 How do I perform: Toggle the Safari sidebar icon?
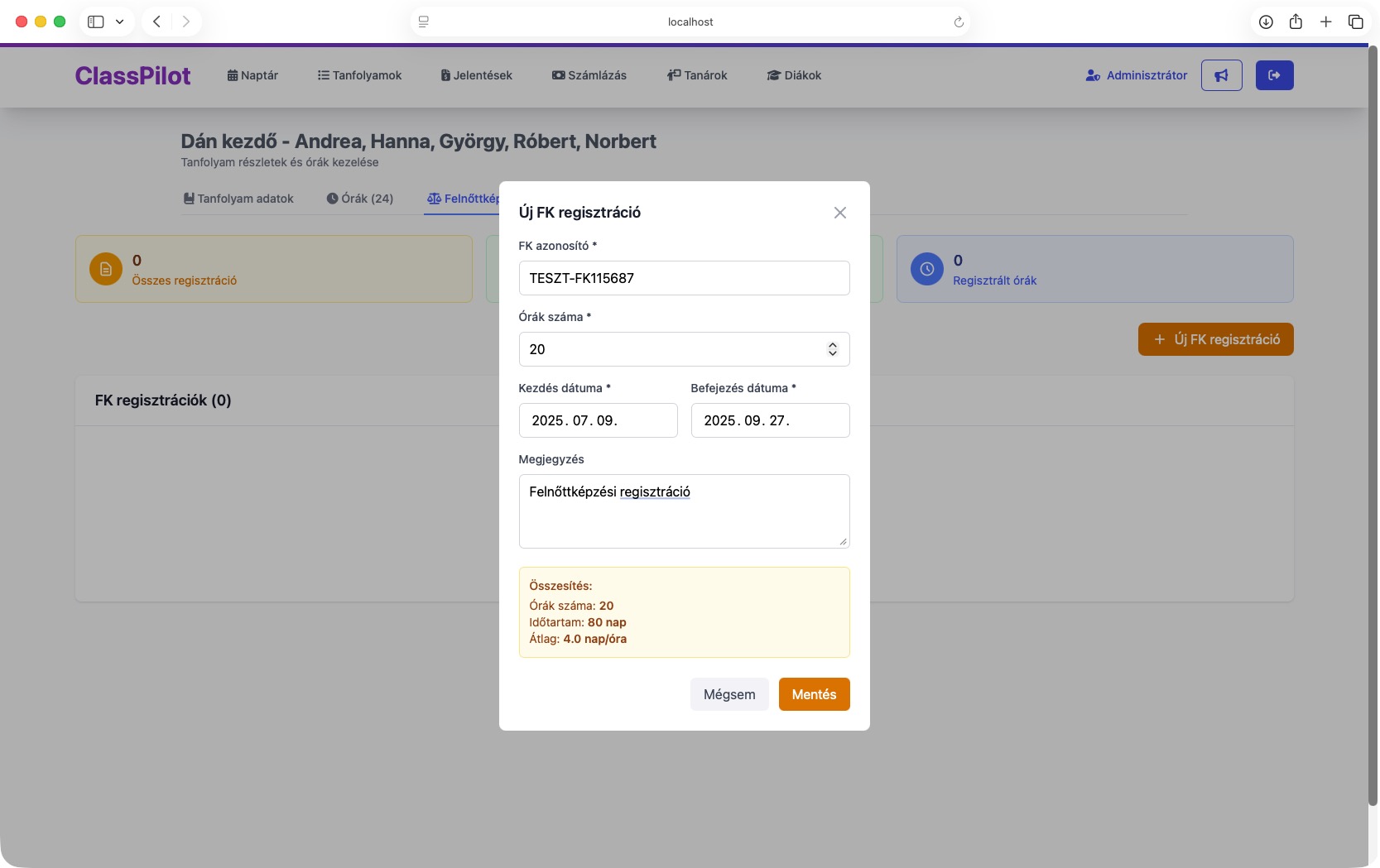pyautogui.click(x=96, y=22)
